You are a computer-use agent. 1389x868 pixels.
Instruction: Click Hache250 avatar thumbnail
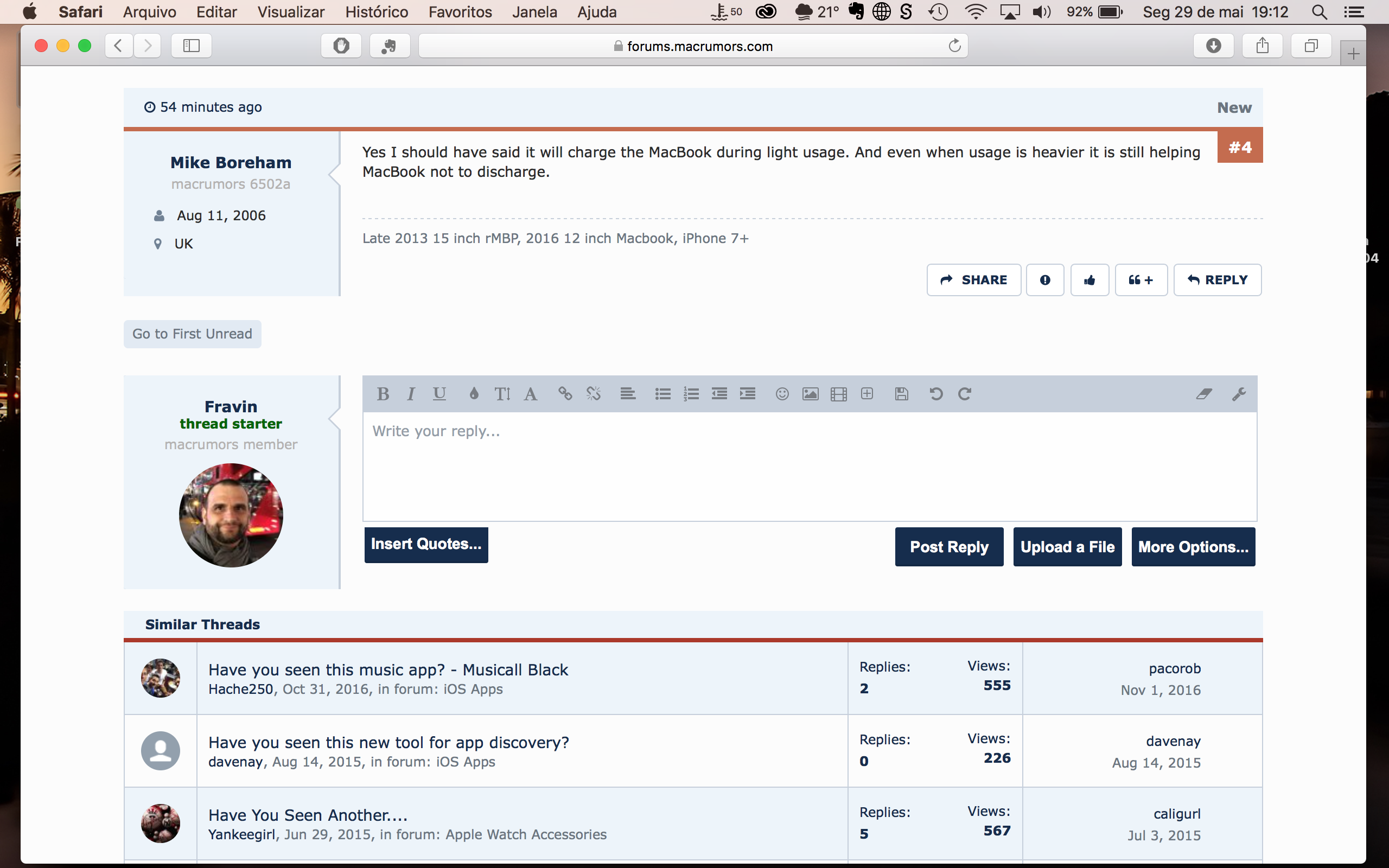161,678
